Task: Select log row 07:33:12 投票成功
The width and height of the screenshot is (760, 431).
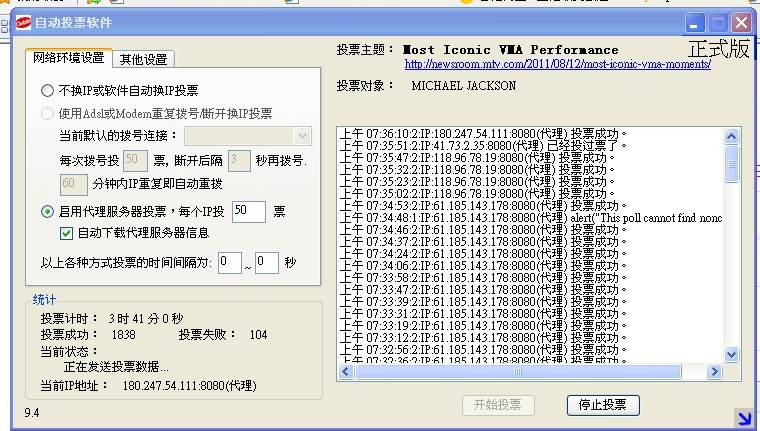Action: 483,337
